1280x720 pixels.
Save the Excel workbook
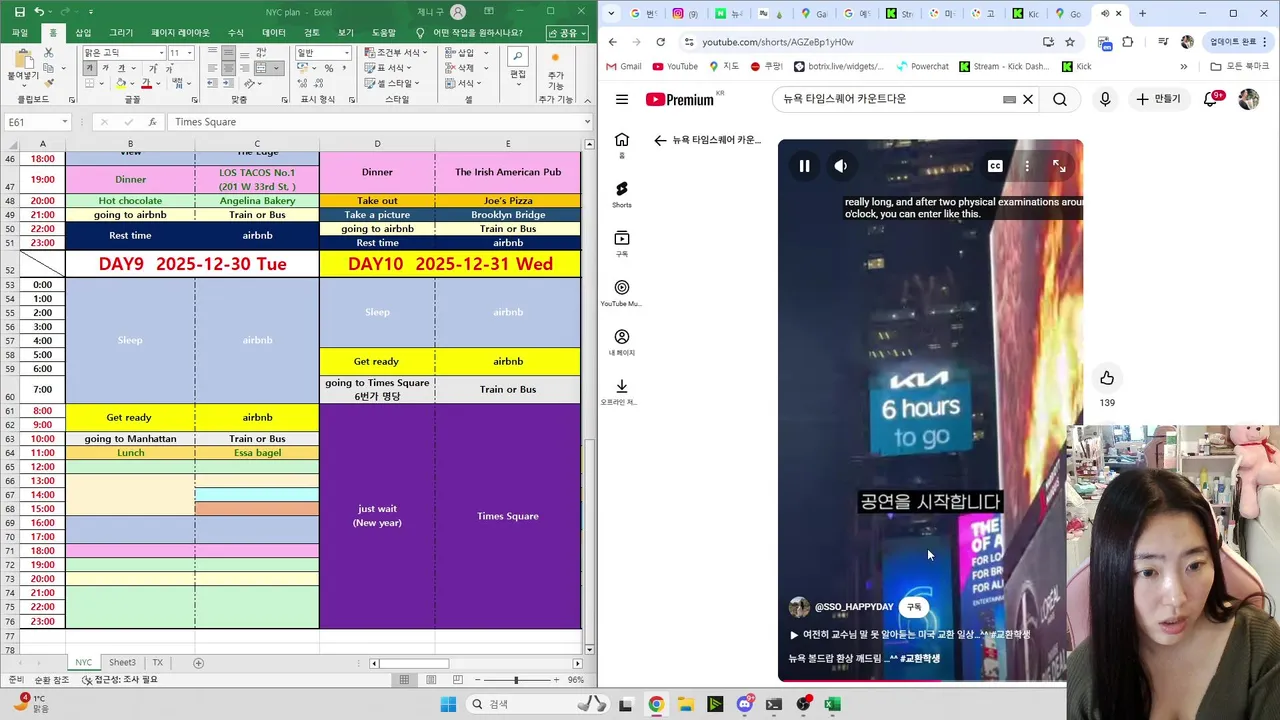pos(19,12)
